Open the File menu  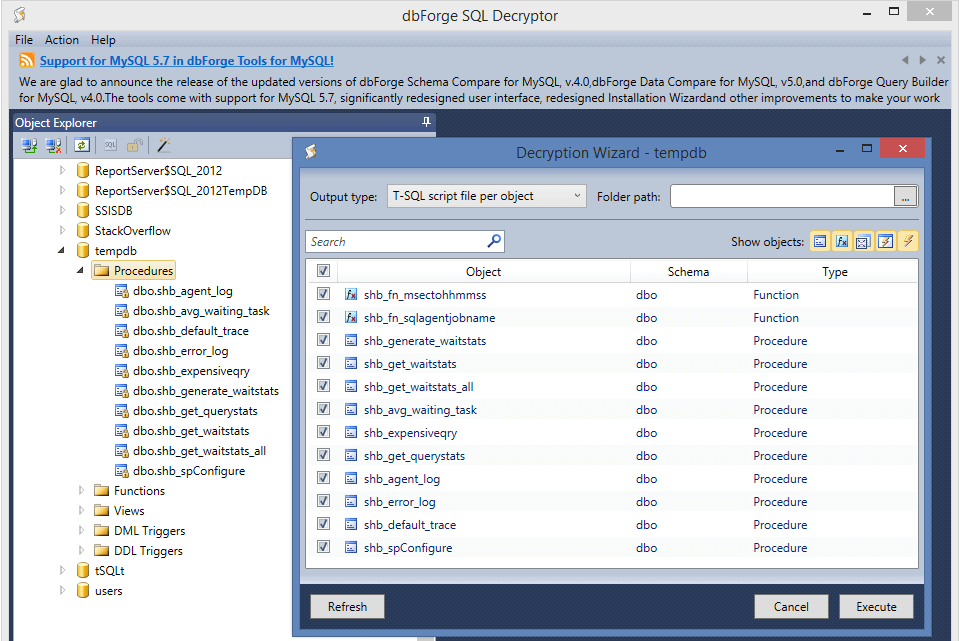24,40
